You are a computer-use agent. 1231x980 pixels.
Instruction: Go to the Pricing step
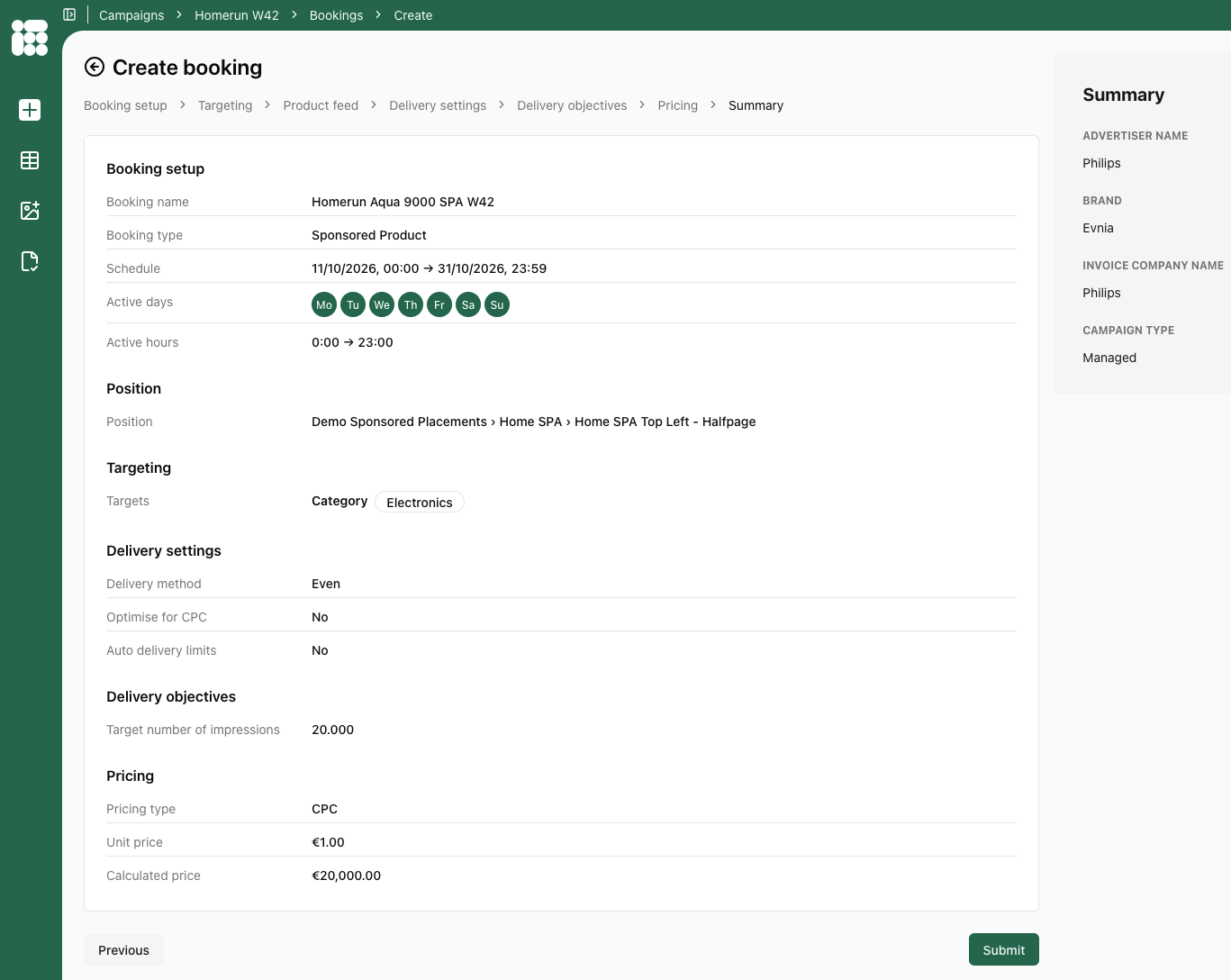click(x=677, y=105)
